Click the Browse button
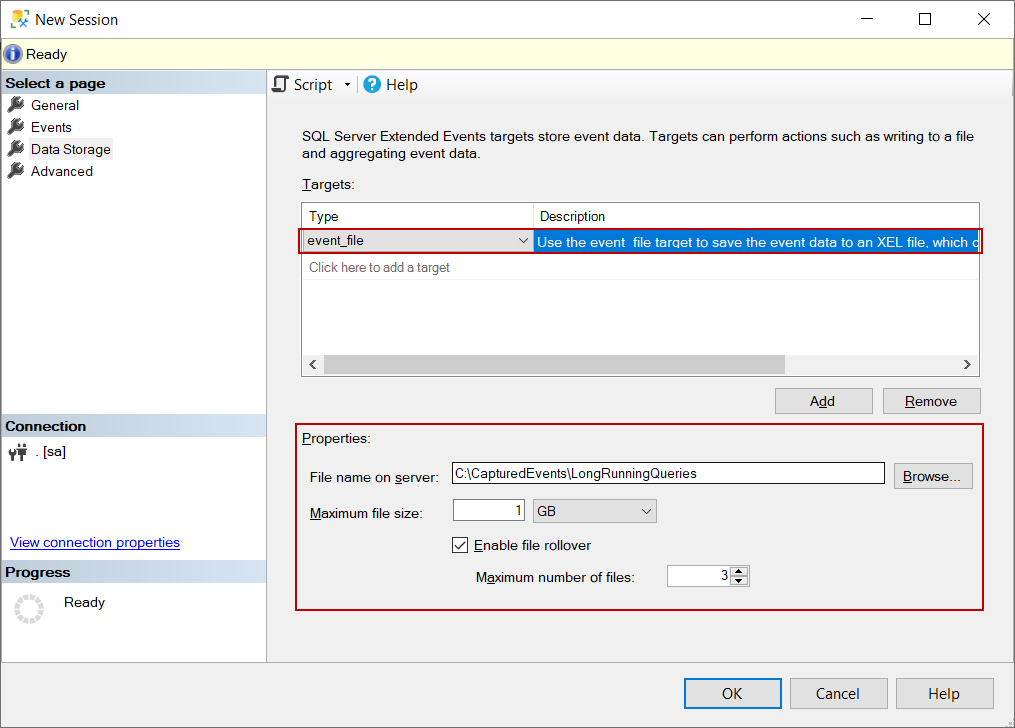 (x=933, y=476)
